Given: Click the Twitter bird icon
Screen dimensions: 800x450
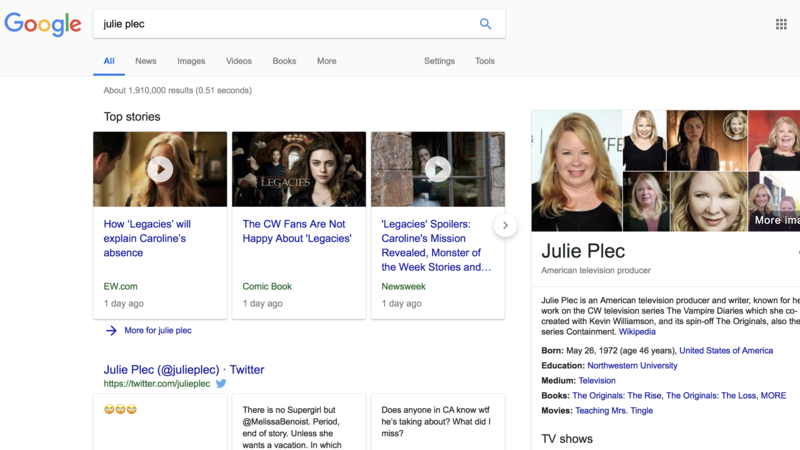Looking at the screenshot, I should coord(221,383).
